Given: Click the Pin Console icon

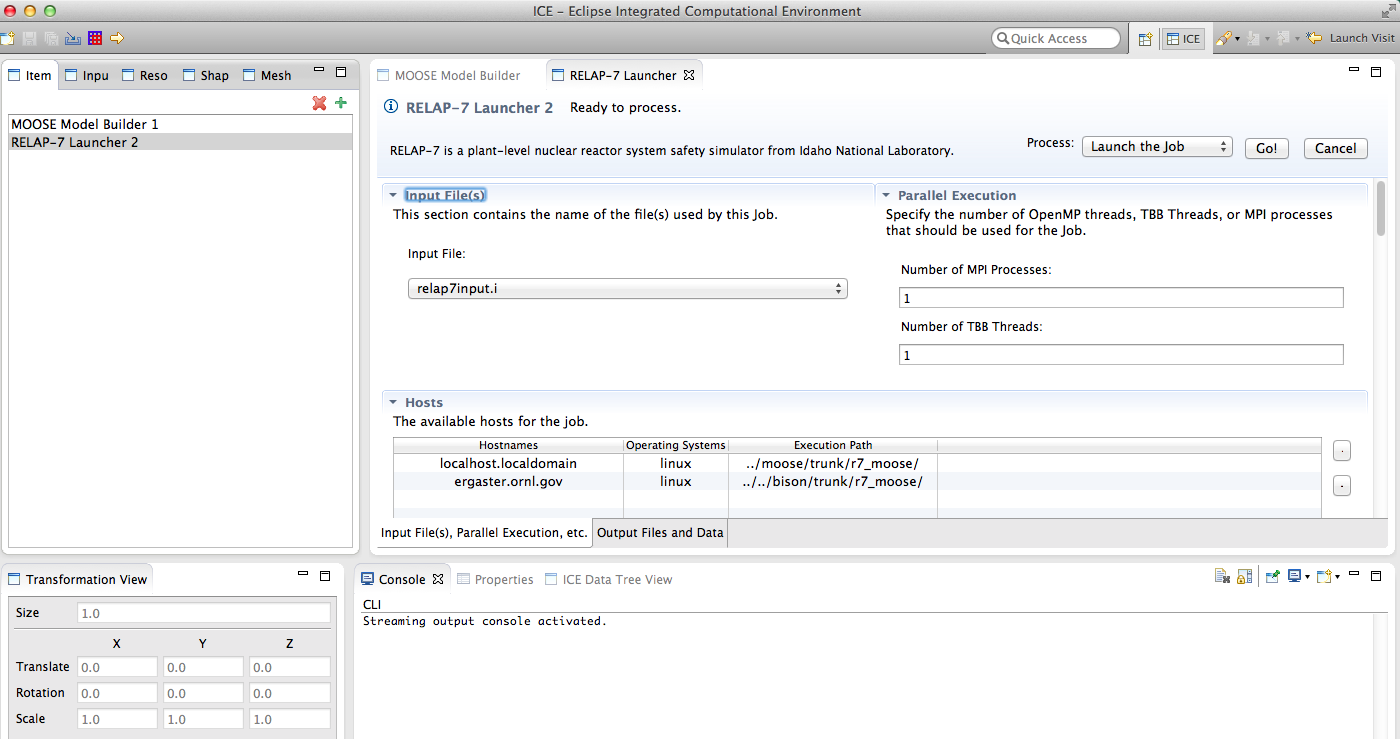Looking at the screenshot, I should coord(1273,576).
